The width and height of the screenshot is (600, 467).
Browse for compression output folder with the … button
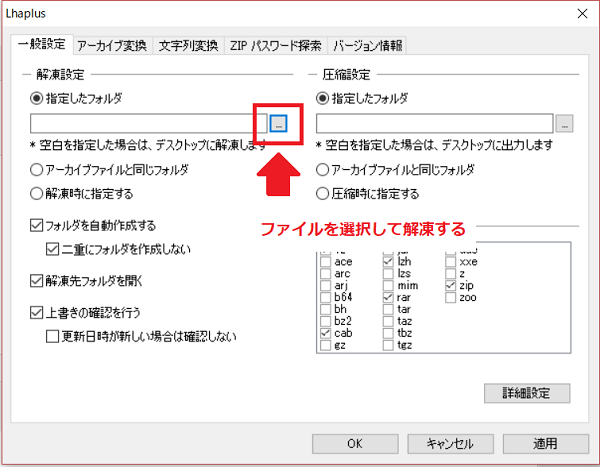click(564, 123)
